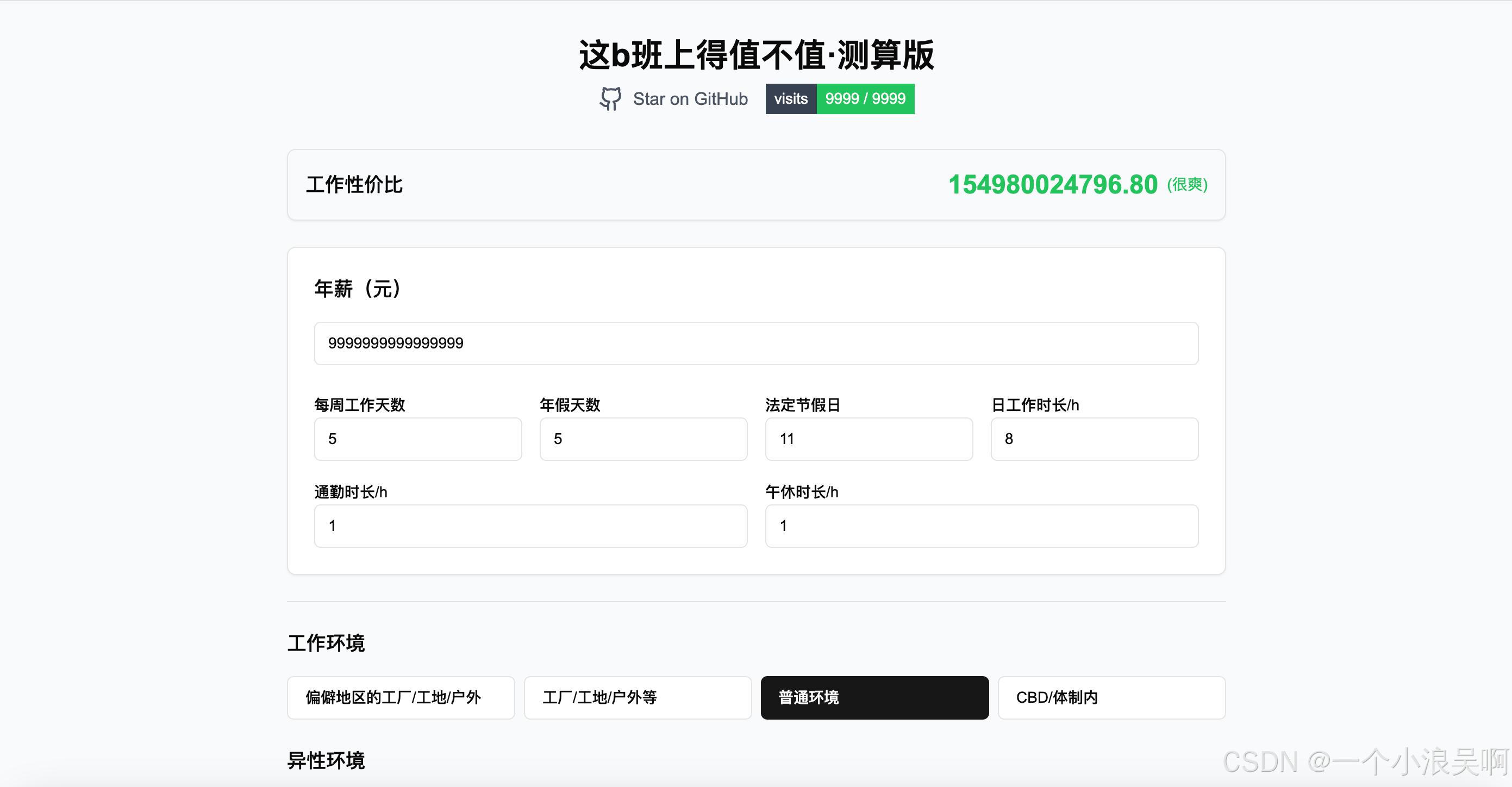Click the weekly work days field
Viewport: 1512px width, 787px height.
tap(417, 439)
